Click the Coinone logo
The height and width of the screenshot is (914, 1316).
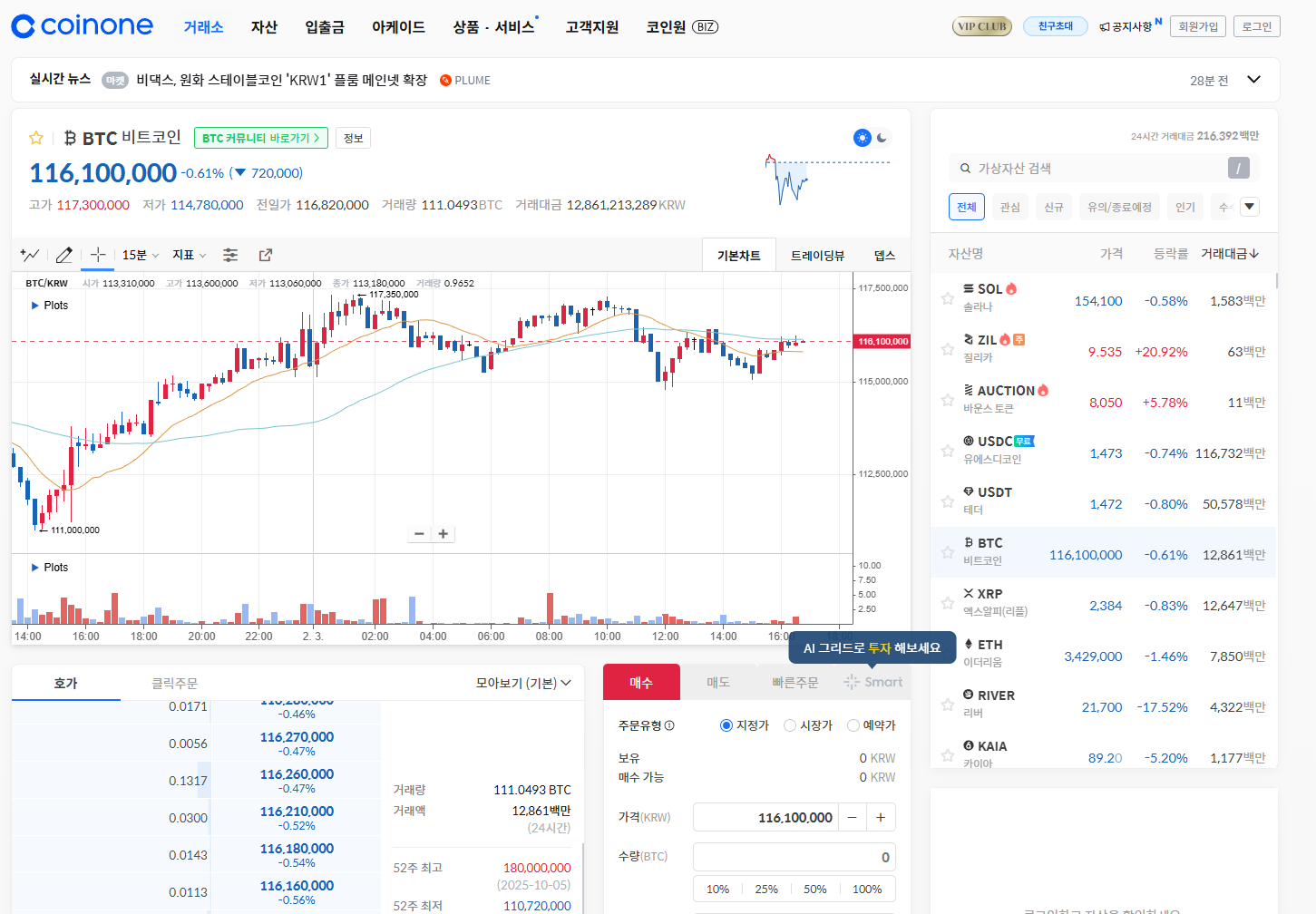[x=83, y=26]
